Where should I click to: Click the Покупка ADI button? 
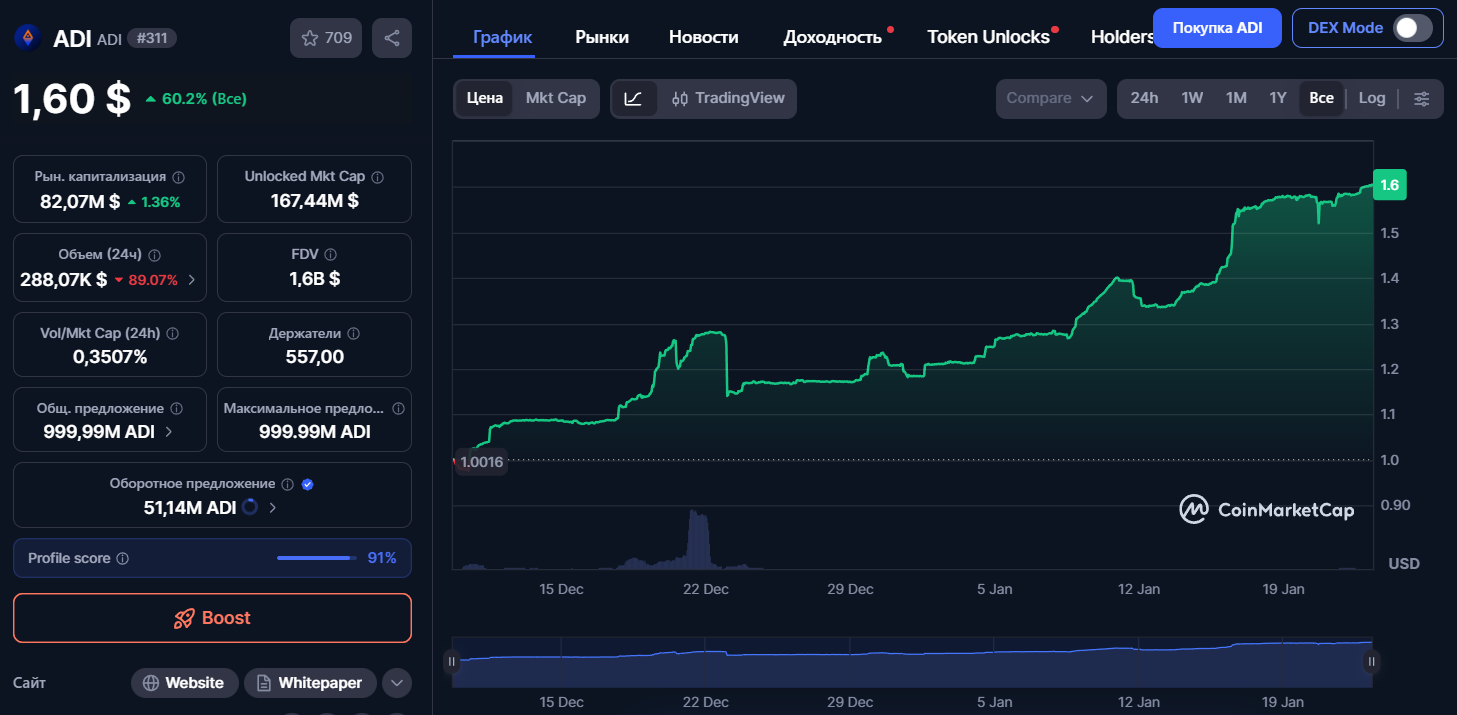pyautogui.click(x=1216, y=28)
